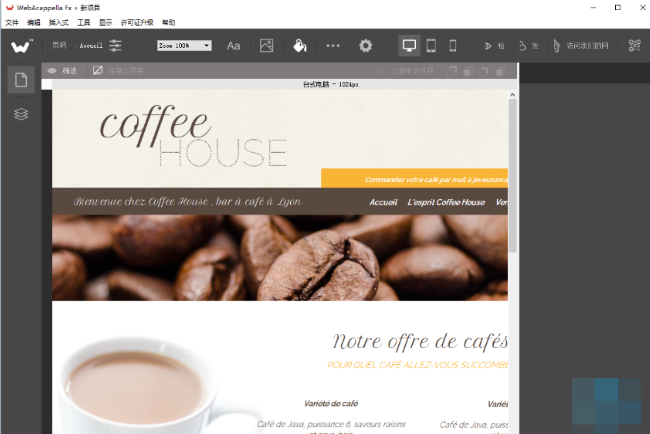Open the QR code icon at toolbar right

coord(635,46)
